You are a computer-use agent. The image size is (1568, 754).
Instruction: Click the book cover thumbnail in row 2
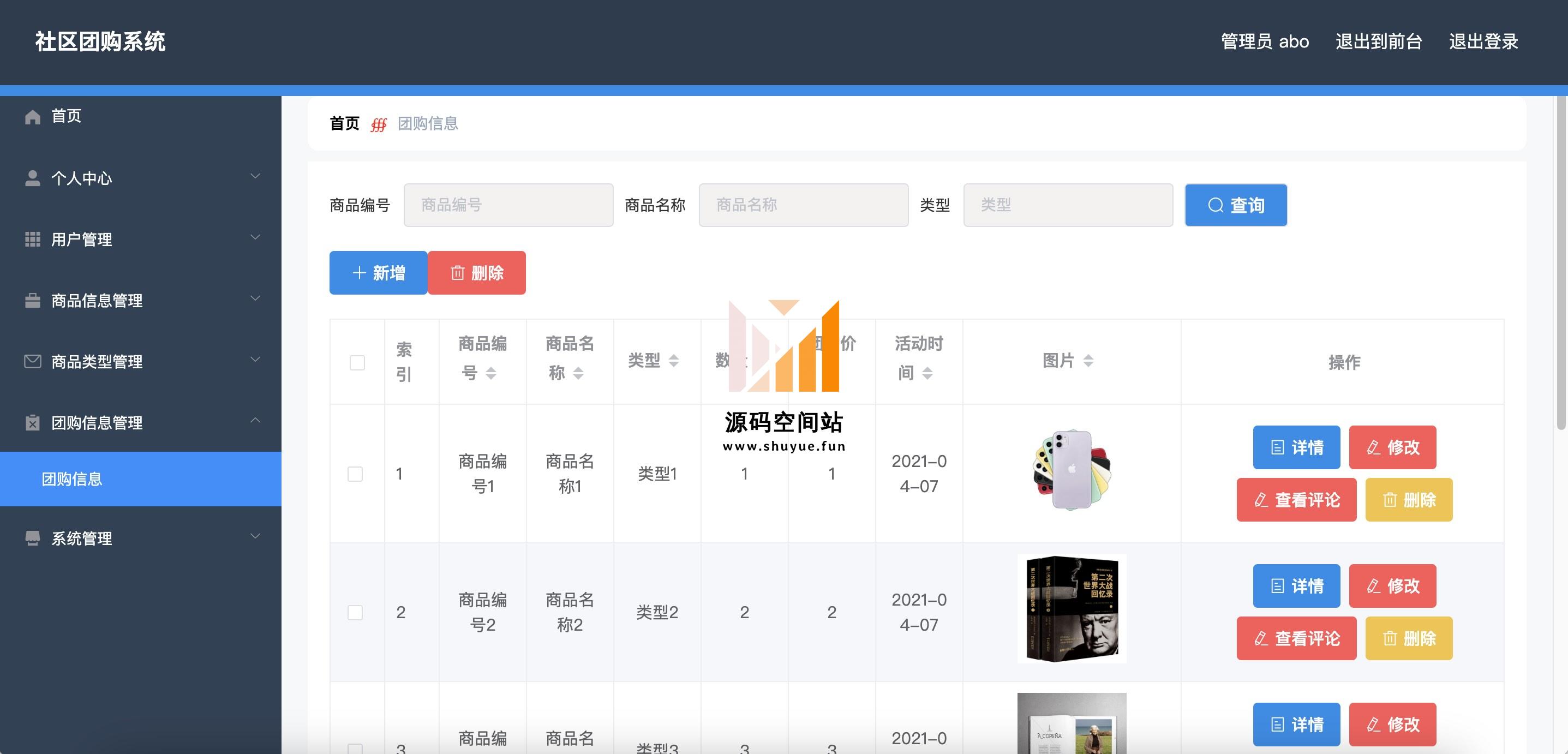point(1072,608)
